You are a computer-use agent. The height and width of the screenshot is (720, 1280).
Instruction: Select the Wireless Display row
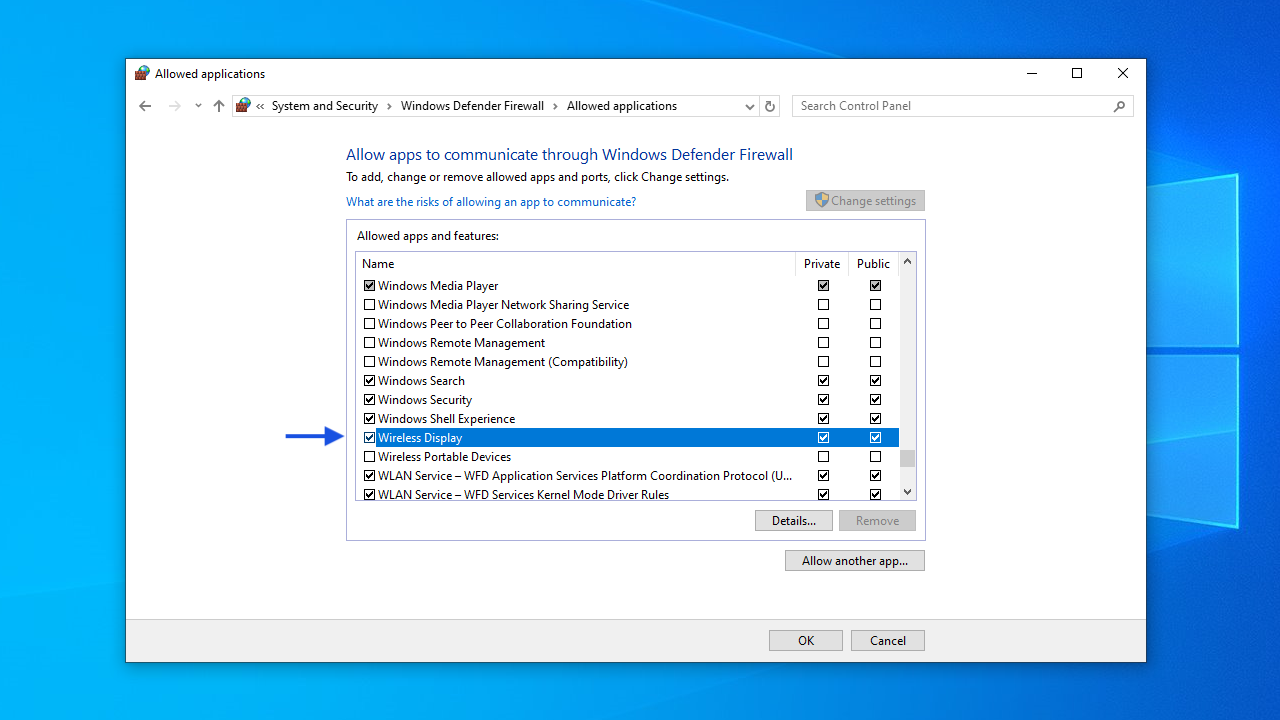628,438
